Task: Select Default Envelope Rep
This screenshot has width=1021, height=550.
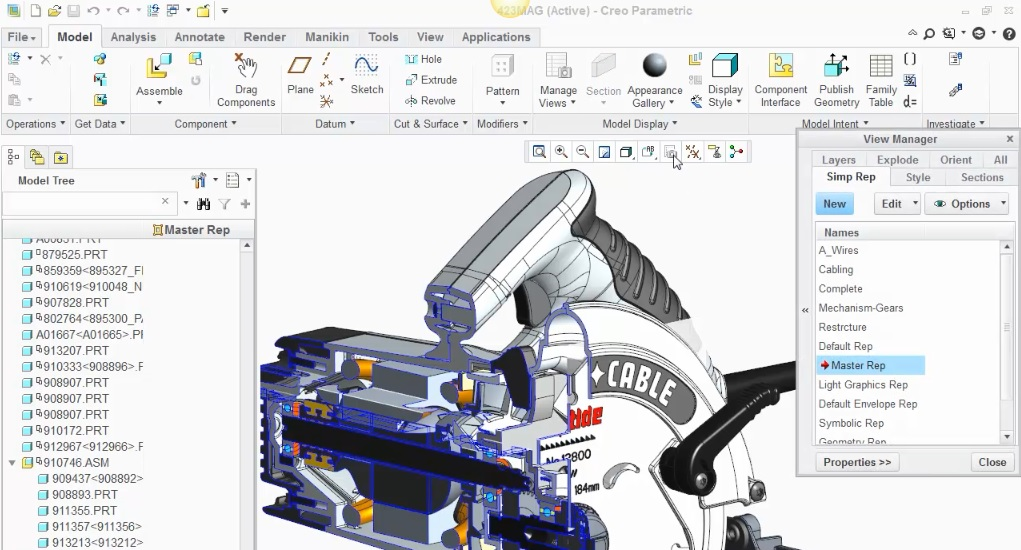Action: (x=867, y=404)
